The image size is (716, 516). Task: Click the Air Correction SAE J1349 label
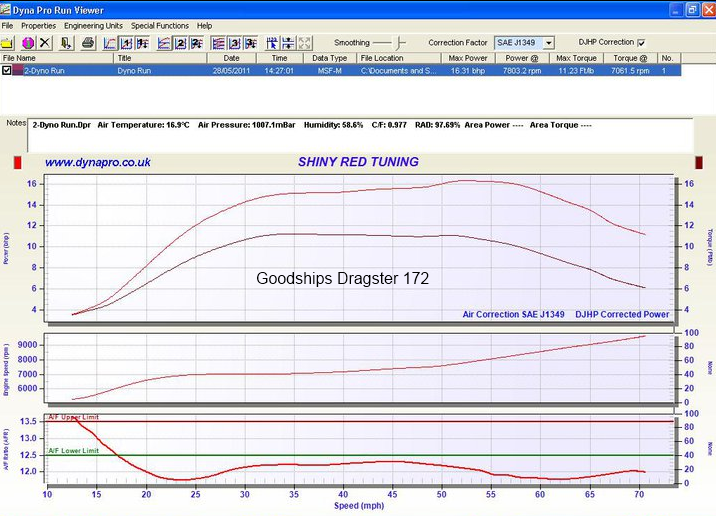pyautogui.click(x=513, y=314)
